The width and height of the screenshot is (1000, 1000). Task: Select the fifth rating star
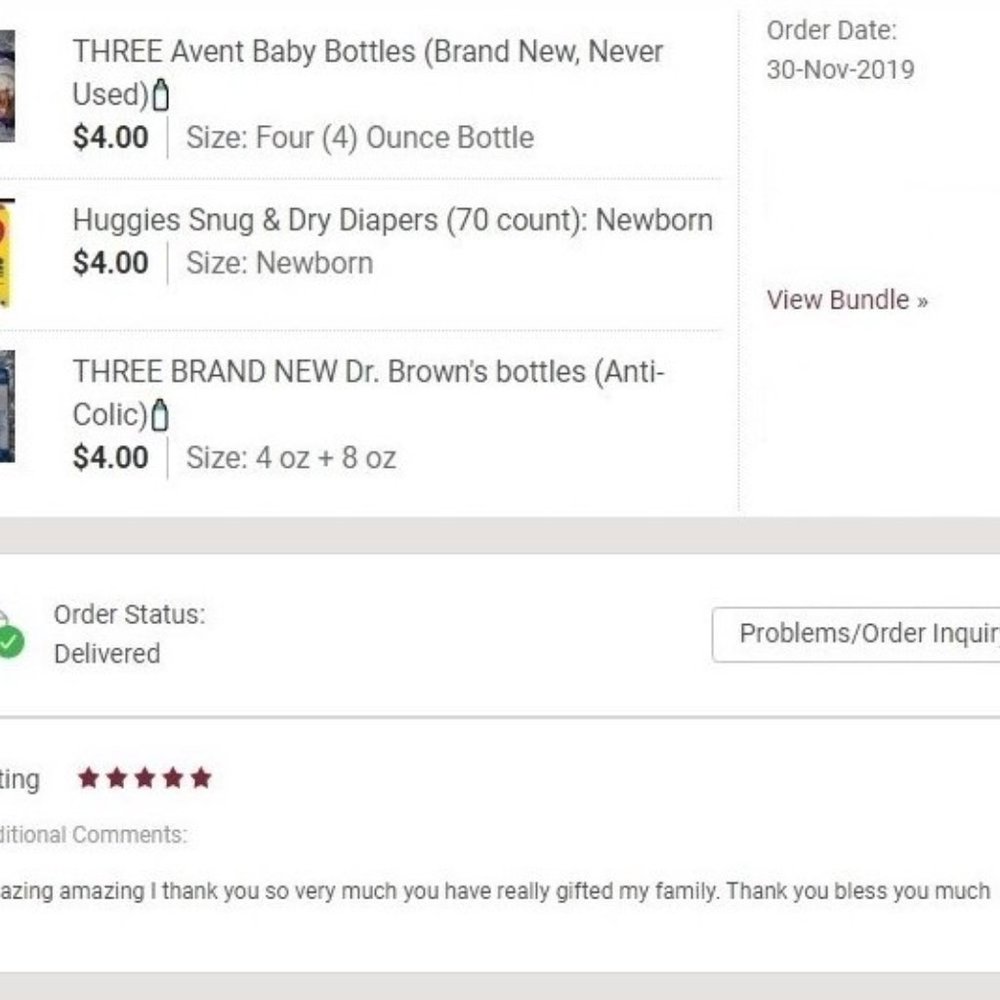point(201,778)
